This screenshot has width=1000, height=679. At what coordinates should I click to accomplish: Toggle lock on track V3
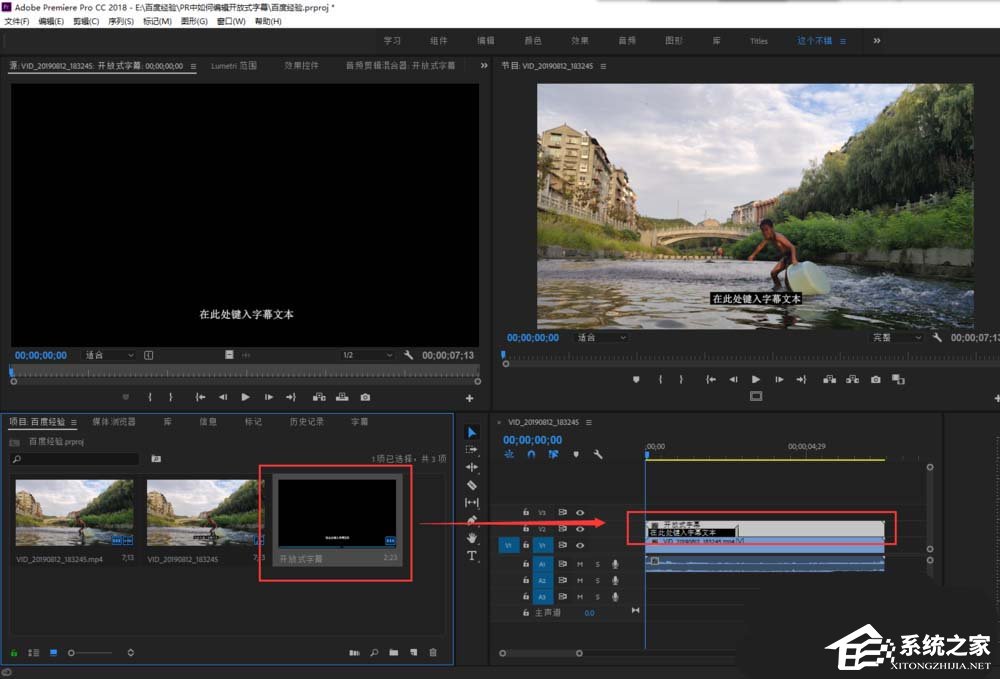pos(526,512)
